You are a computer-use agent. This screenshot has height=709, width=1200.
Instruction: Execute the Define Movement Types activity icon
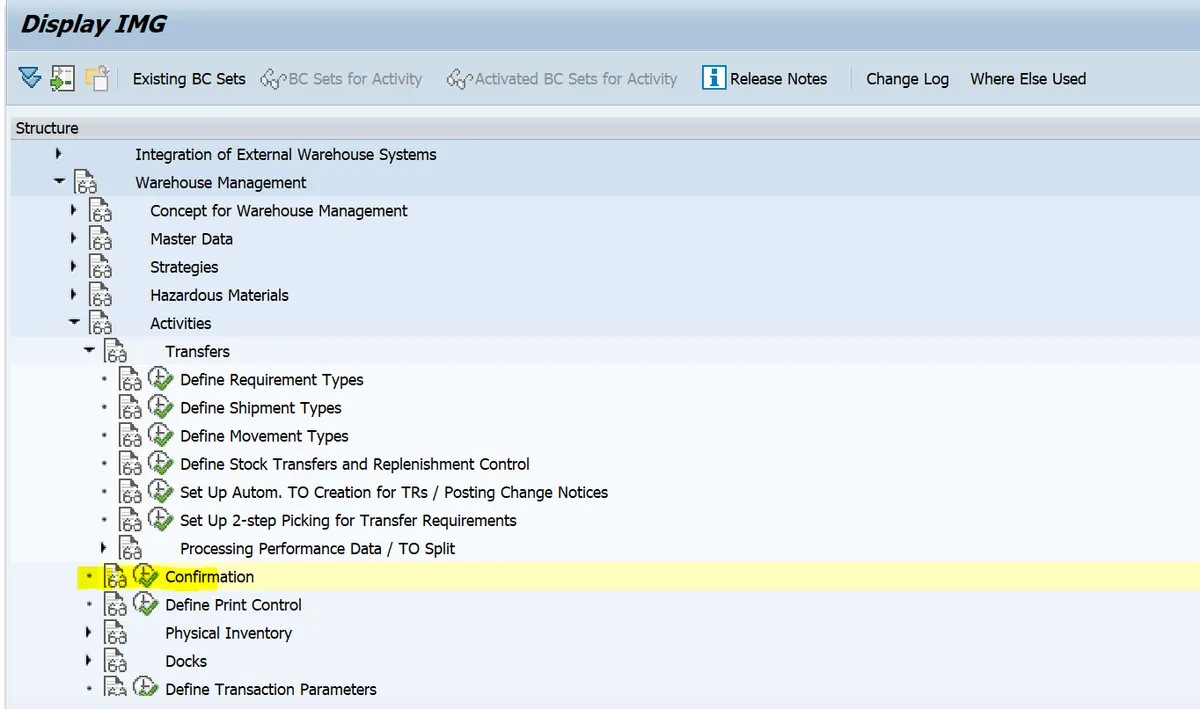160,435
